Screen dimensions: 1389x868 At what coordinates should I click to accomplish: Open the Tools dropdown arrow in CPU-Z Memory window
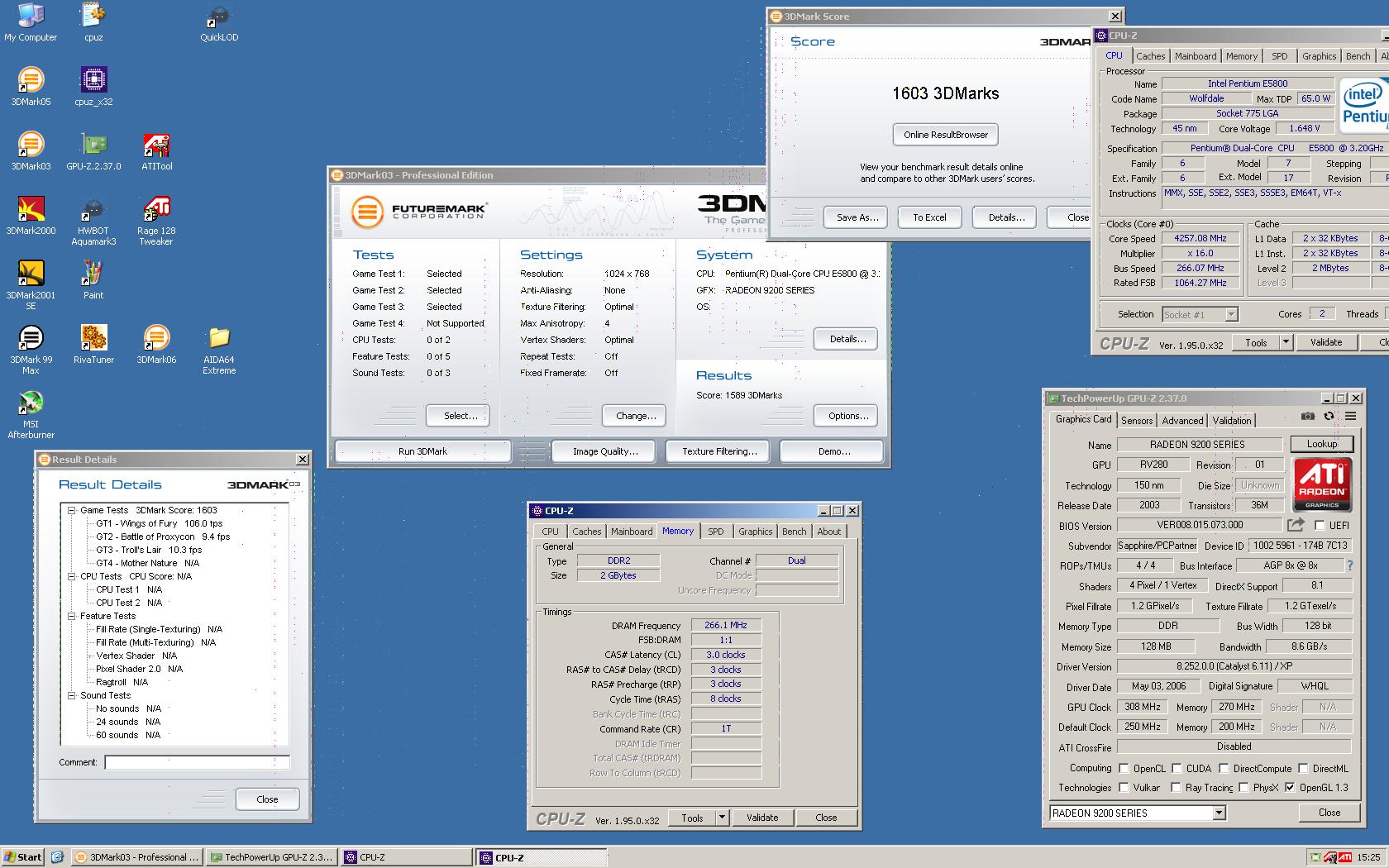pos(721,818)
